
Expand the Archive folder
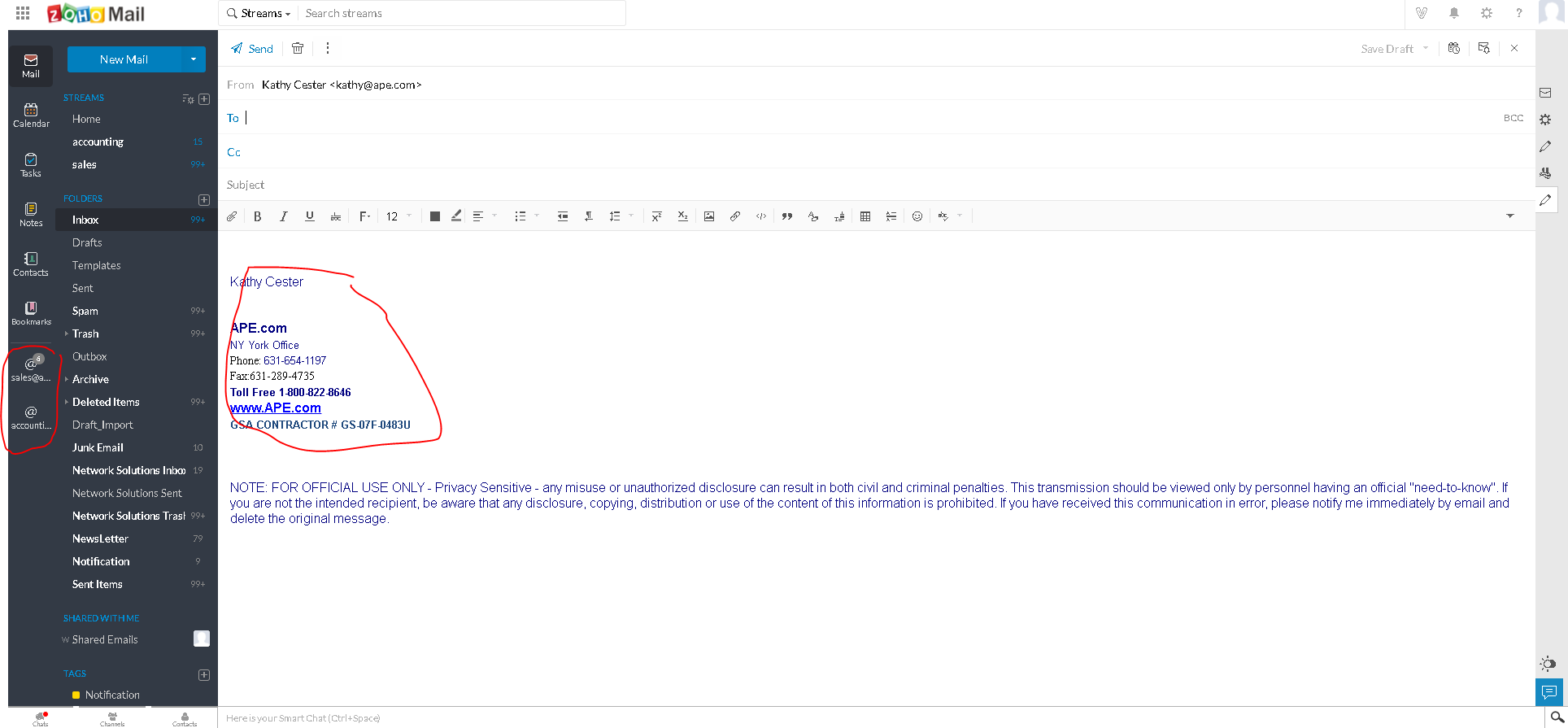click(x=66, y=379)
